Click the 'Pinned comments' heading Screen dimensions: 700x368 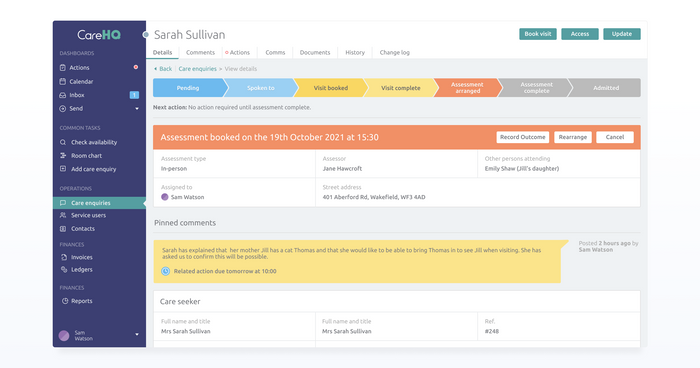point(185,223)
